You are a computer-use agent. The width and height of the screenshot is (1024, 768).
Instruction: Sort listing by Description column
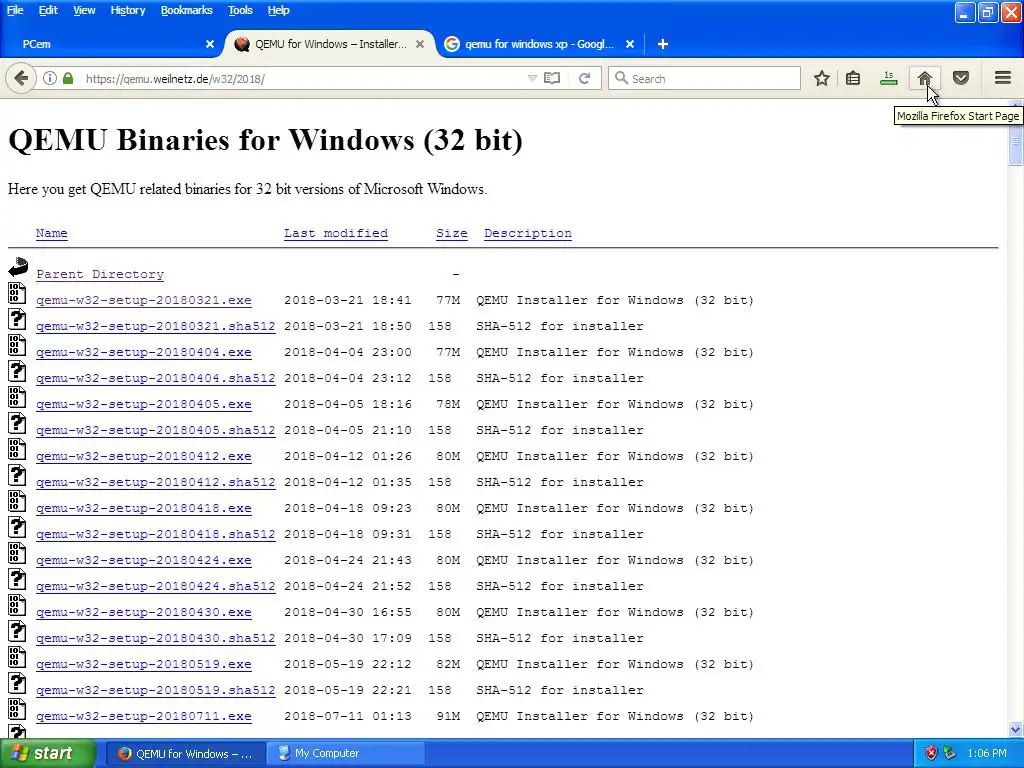click(528, 233)
